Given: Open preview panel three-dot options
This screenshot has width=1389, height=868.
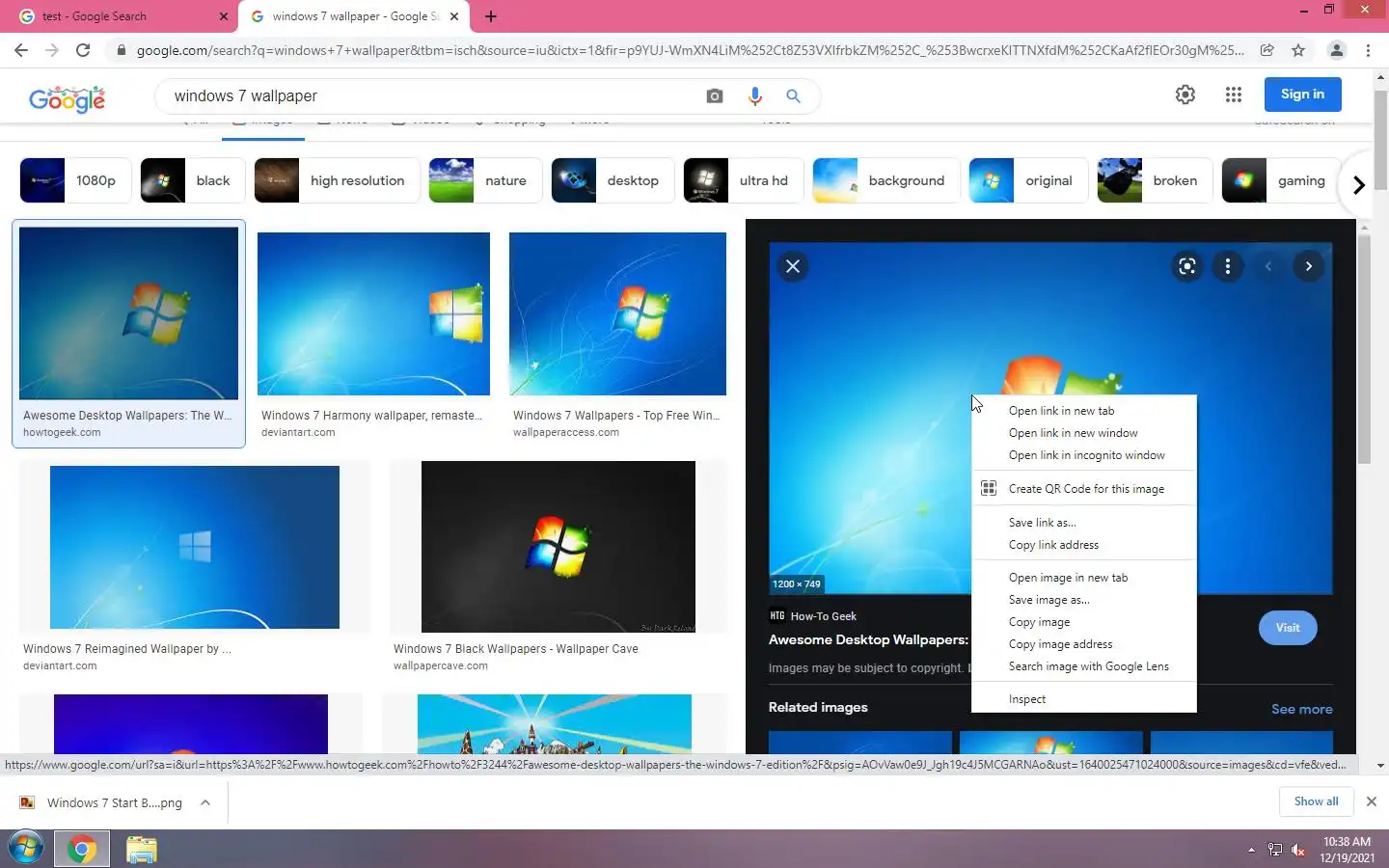Looking at the screenshot, I should pos(1228,266).
